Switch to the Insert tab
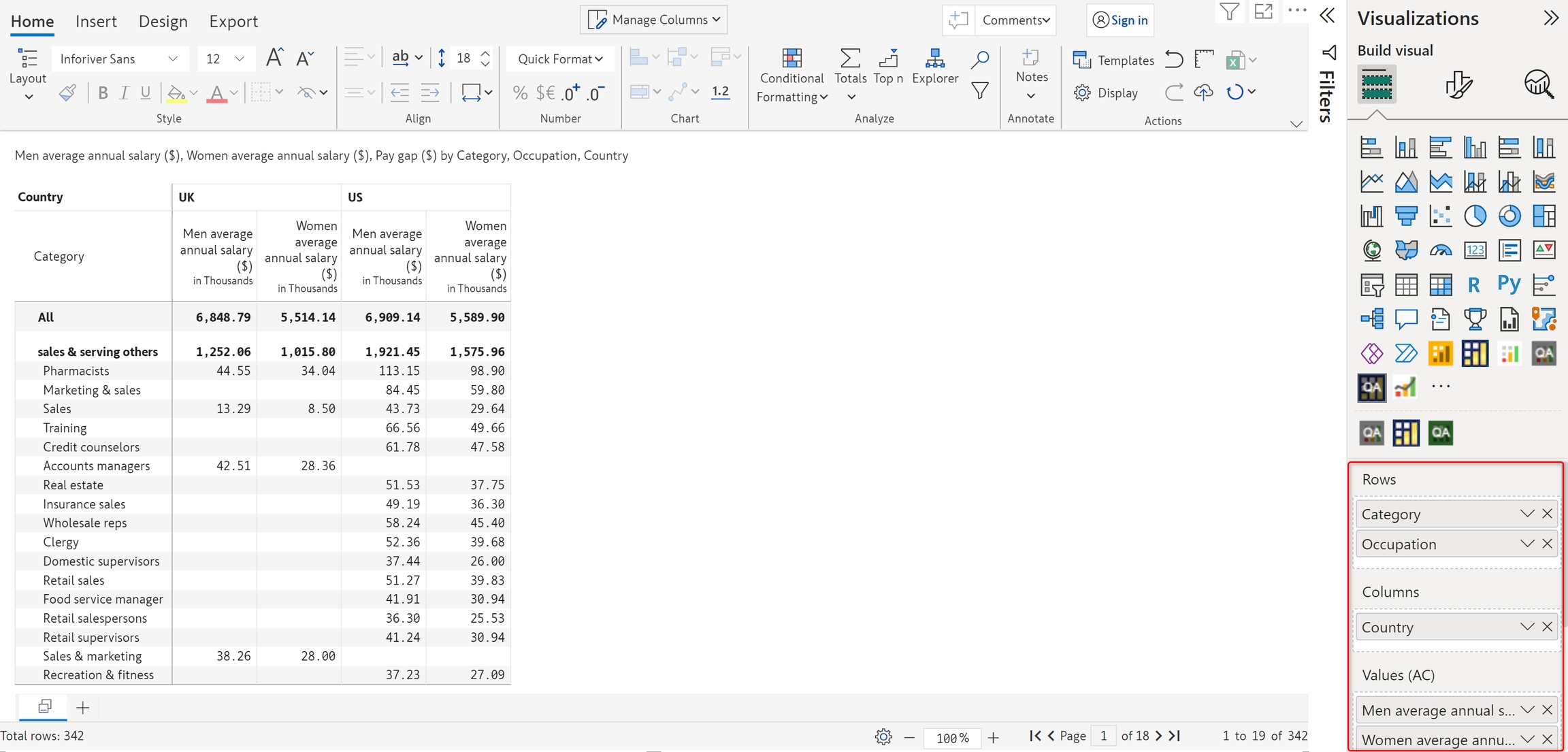The height and width of the screenshot is (752, 1568). (96, 21)
